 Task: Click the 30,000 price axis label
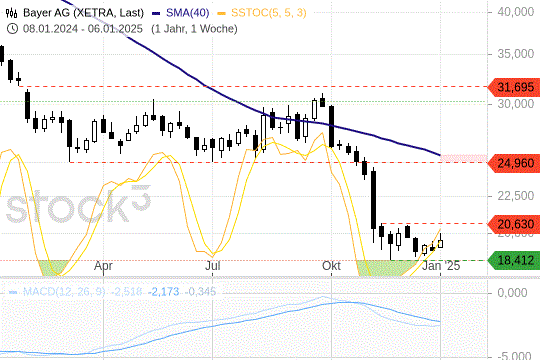tap(516, 104)
